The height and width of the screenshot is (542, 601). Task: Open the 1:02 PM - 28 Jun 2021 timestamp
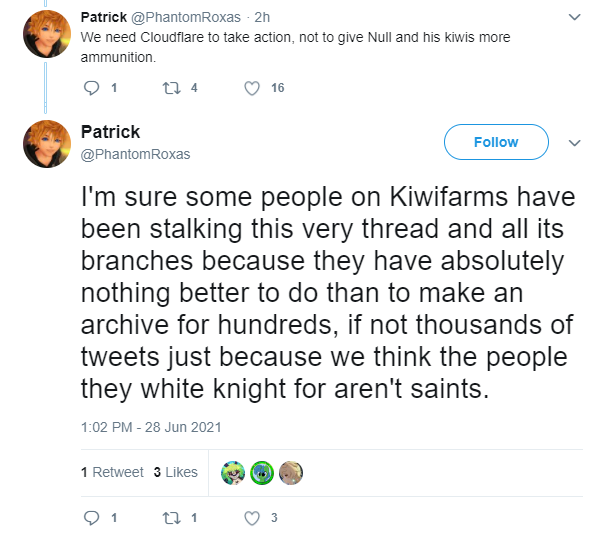[151, 427]
